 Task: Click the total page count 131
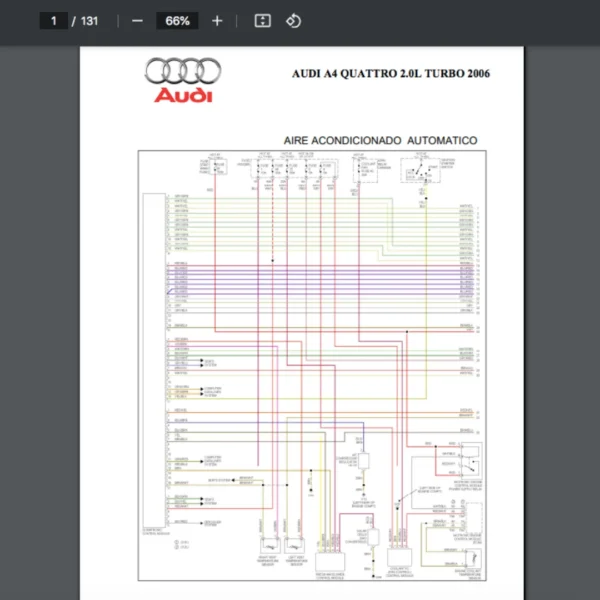coord(90,21)
